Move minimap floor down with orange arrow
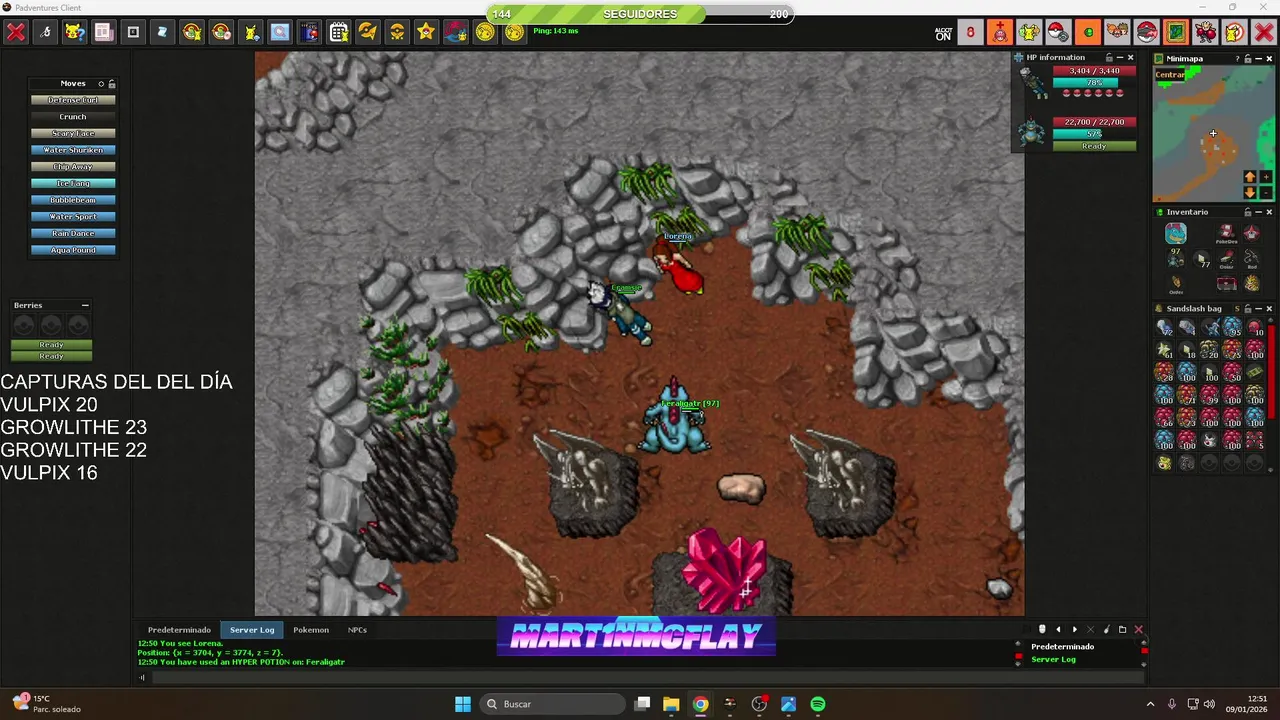The height and width of the screenshot is (720, 1280). tap(1250, 192)
